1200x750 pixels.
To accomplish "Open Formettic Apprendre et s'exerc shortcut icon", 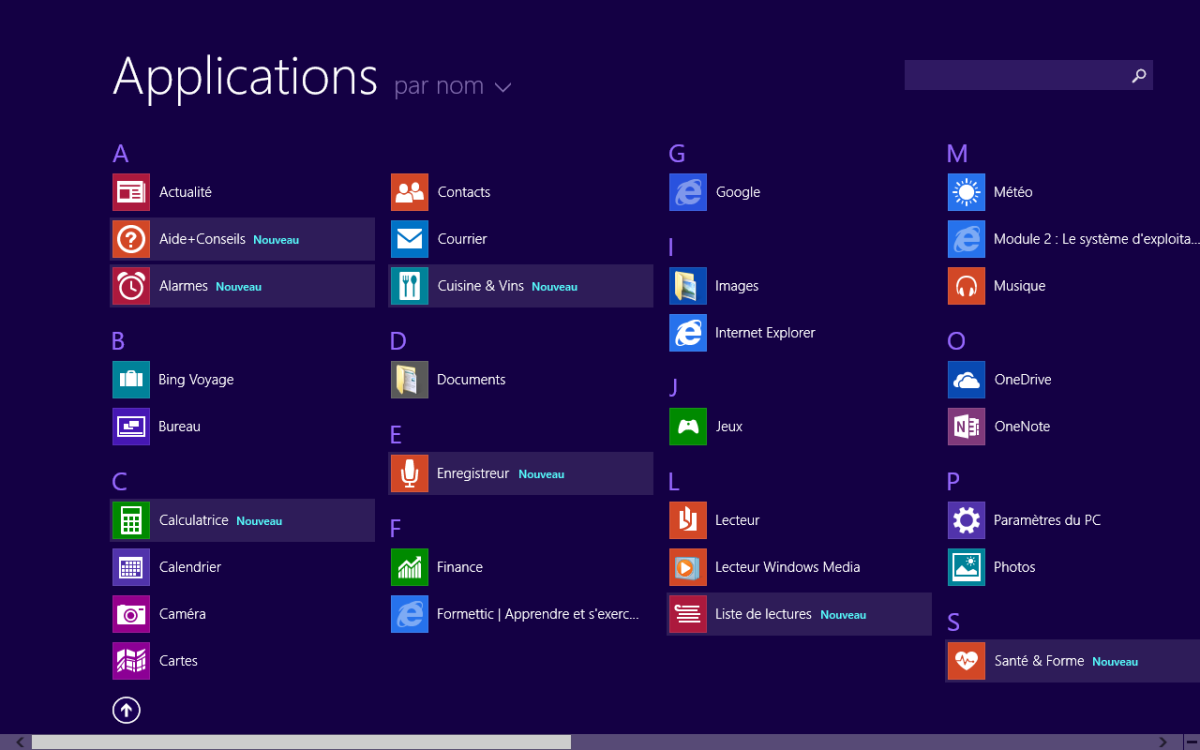I will (x=409, y=614).
